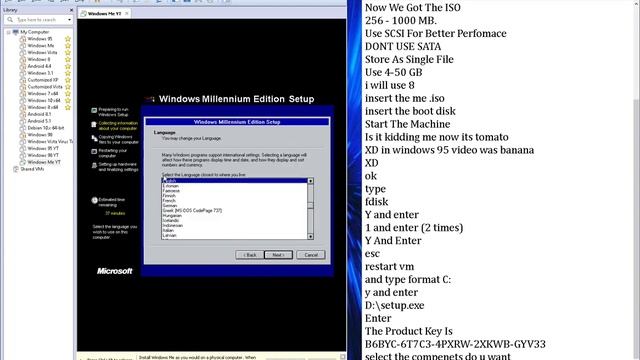
Task: Select Estonian in the language list
Action: [x=171, y=186]
